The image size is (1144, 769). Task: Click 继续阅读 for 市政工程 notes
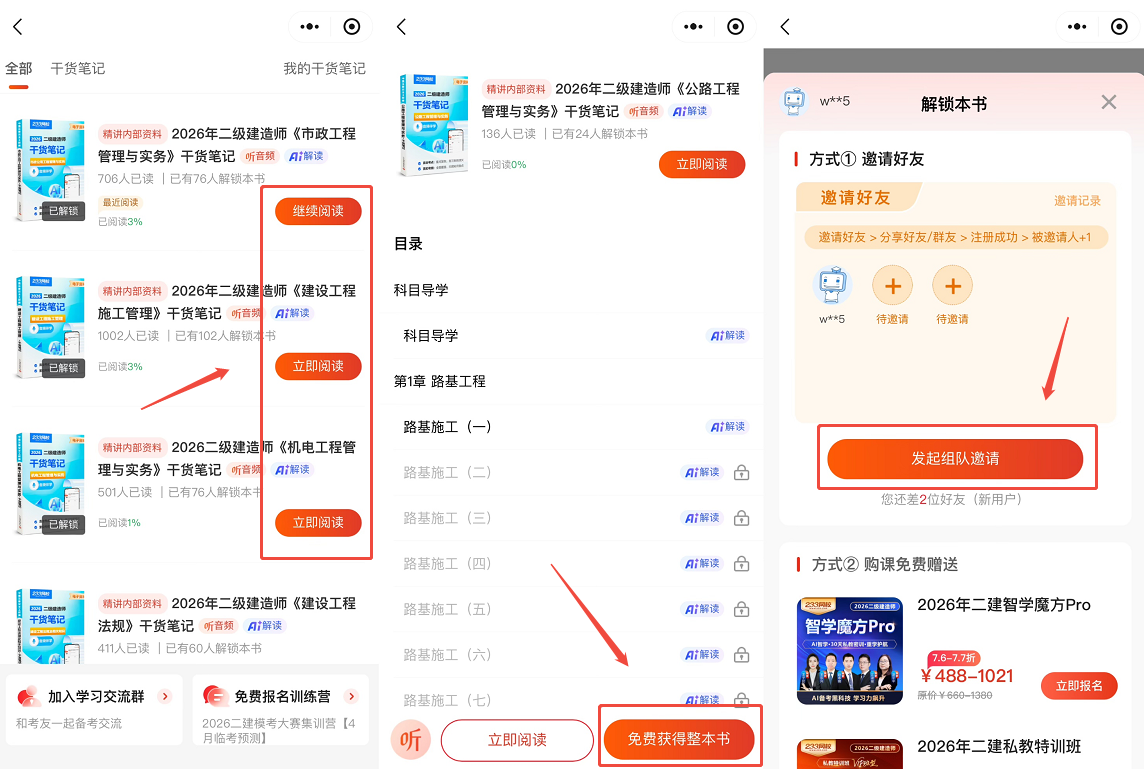pyautogui.click(x=318, y=211)
